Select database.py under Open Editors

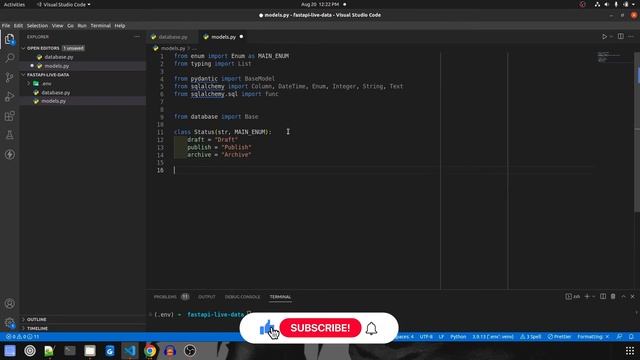pos(59,57)
